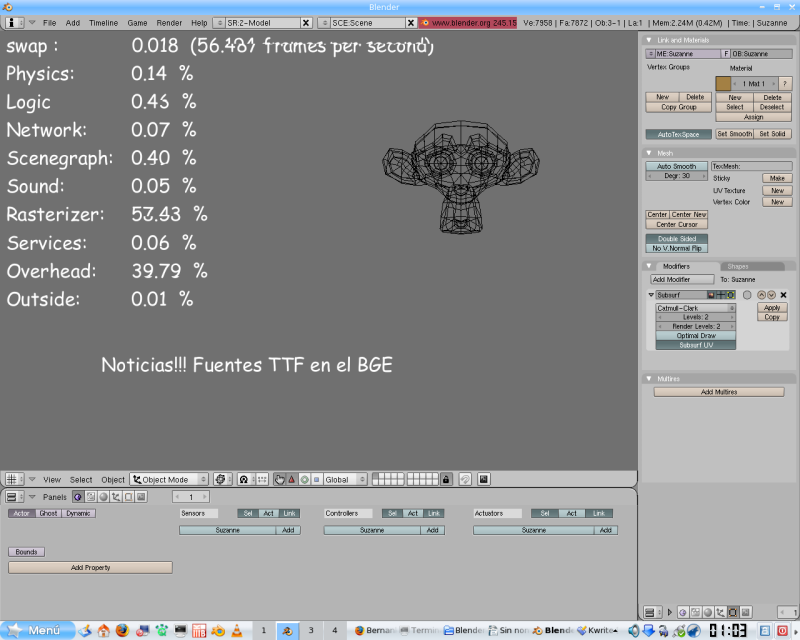Image resolution: width=800 pixels, height=640 pixels.
Task: Open the Home folder taskbar icon
Action: [x=104, y=631]
